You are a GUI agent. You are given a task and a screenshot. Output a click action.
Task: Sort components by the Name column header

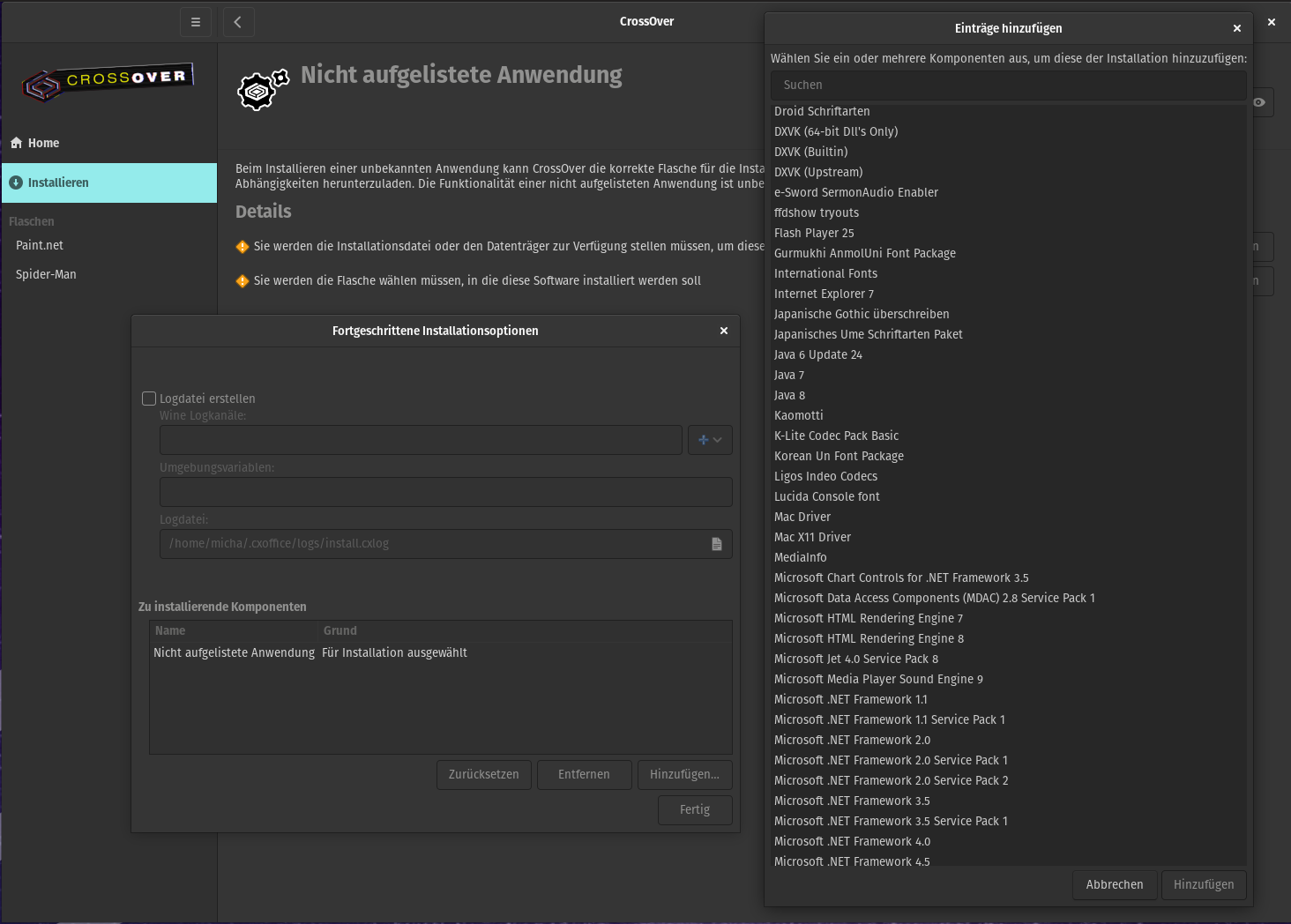click(170, 630)
